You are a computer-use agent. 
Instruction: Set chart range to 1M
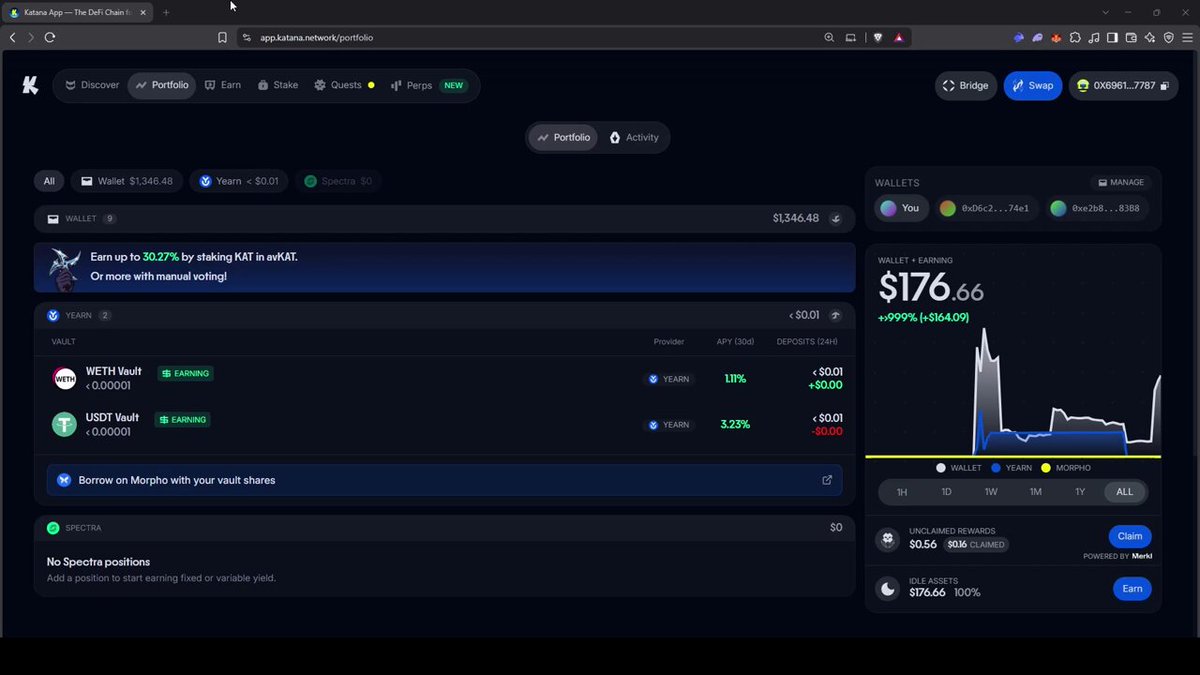[1036, 492]
